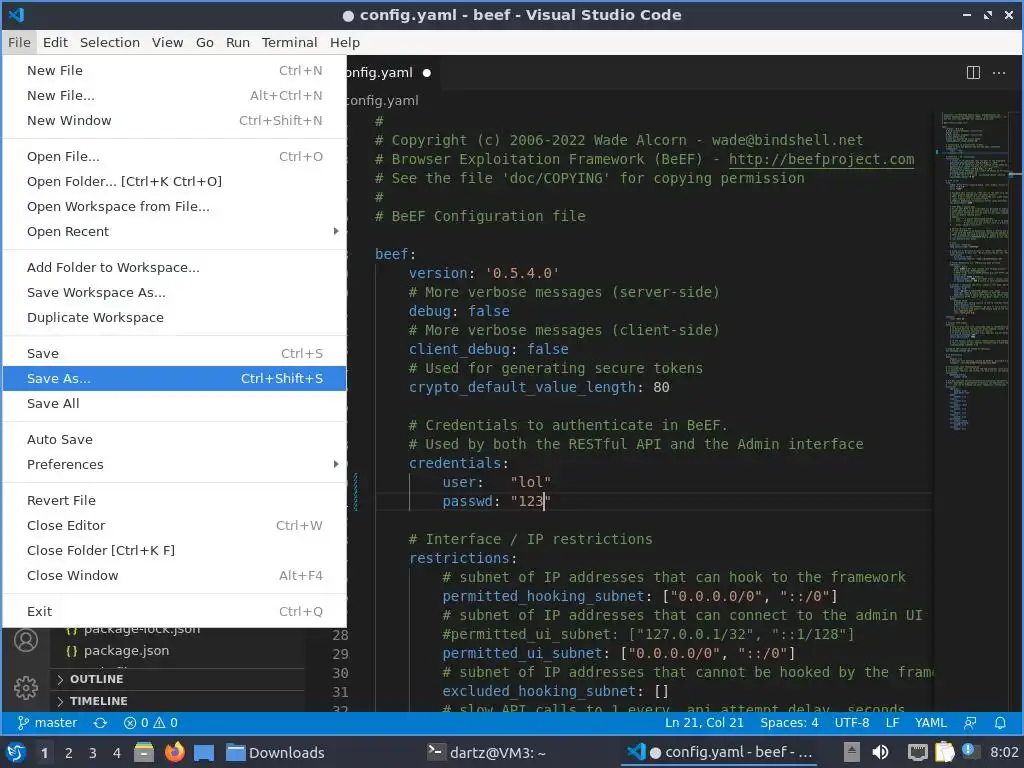Image resolution: width=1024 pixels, height=768 pixels.
Task: Click Duplicate Workspace menu entry
Action: (174, 317)
